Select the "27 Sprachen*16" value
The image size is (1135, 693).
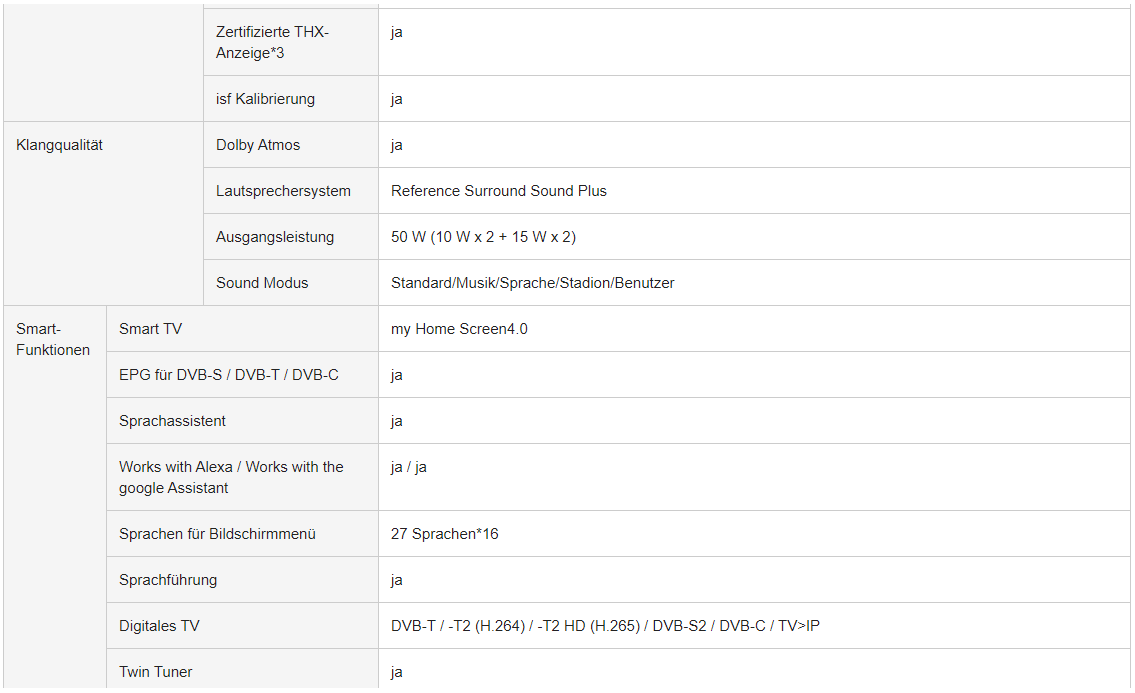coord(445,534)
